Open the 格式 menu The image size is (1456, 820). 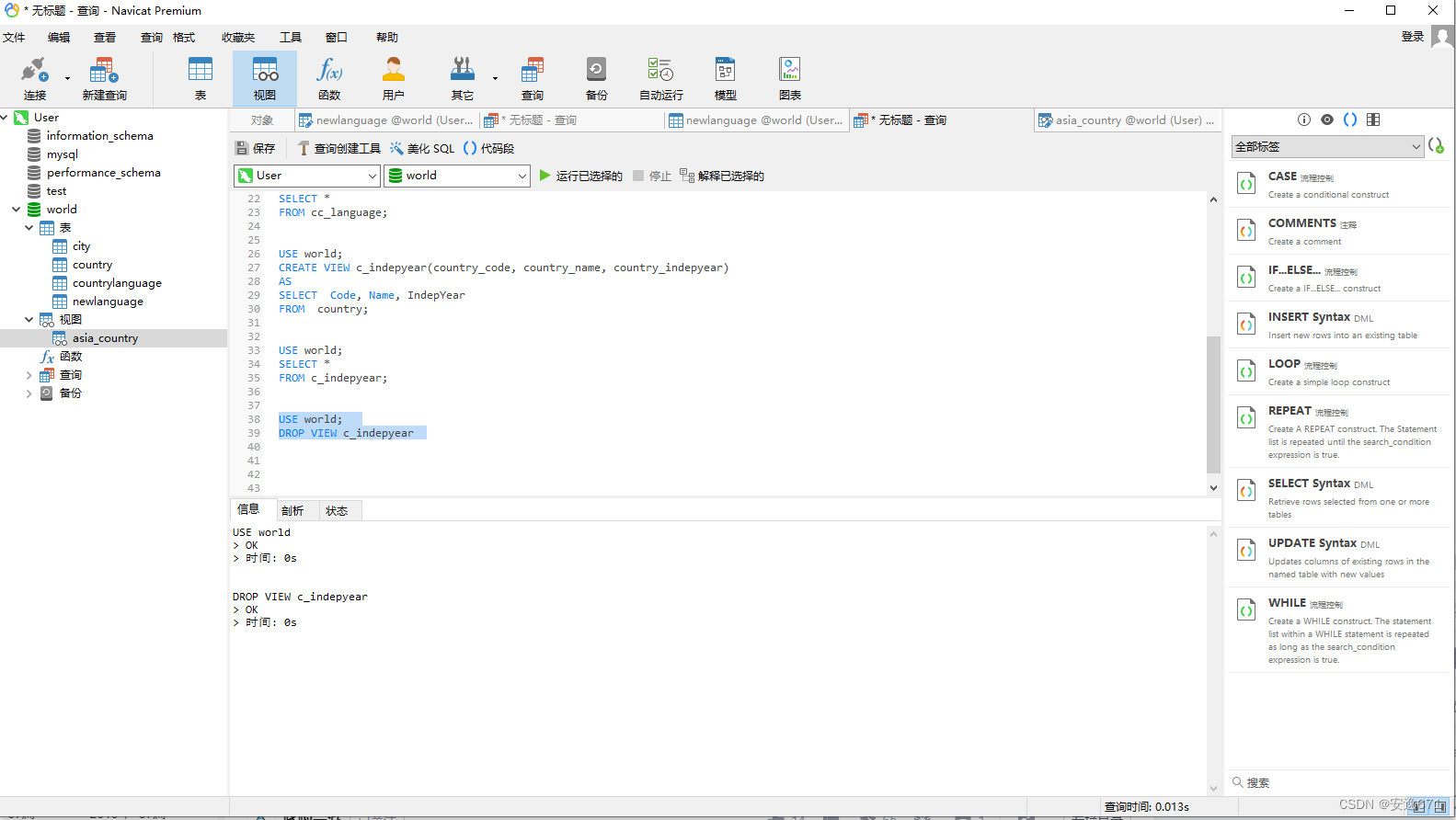tap(184, 38)
